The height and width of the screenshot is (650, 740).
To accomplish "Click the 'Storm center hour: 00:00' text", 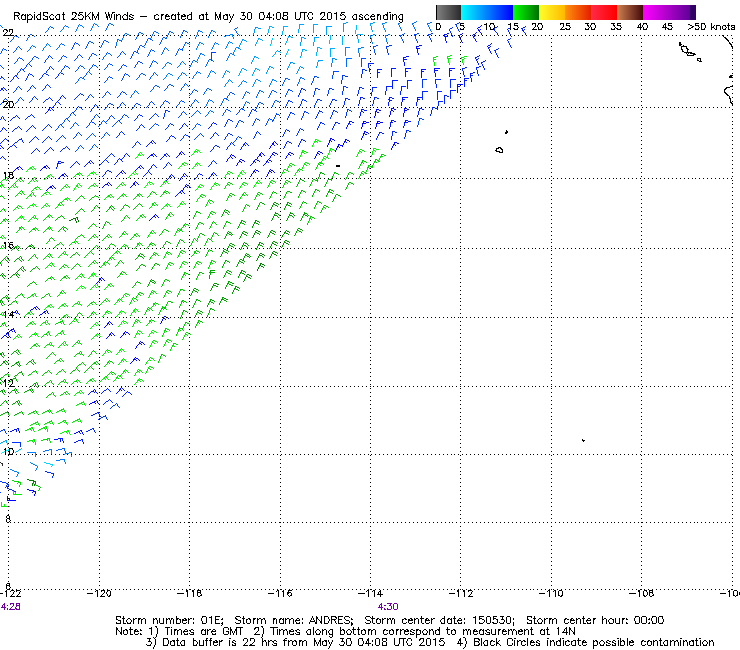I will (595, 620).
